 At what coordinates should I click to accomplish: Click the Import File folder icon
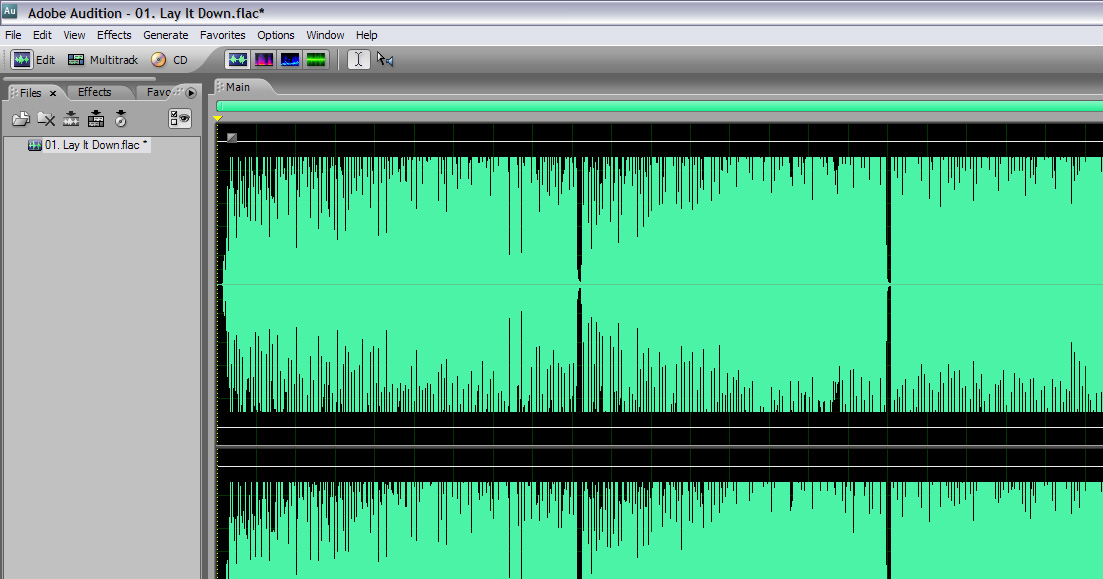coord(20,119)
